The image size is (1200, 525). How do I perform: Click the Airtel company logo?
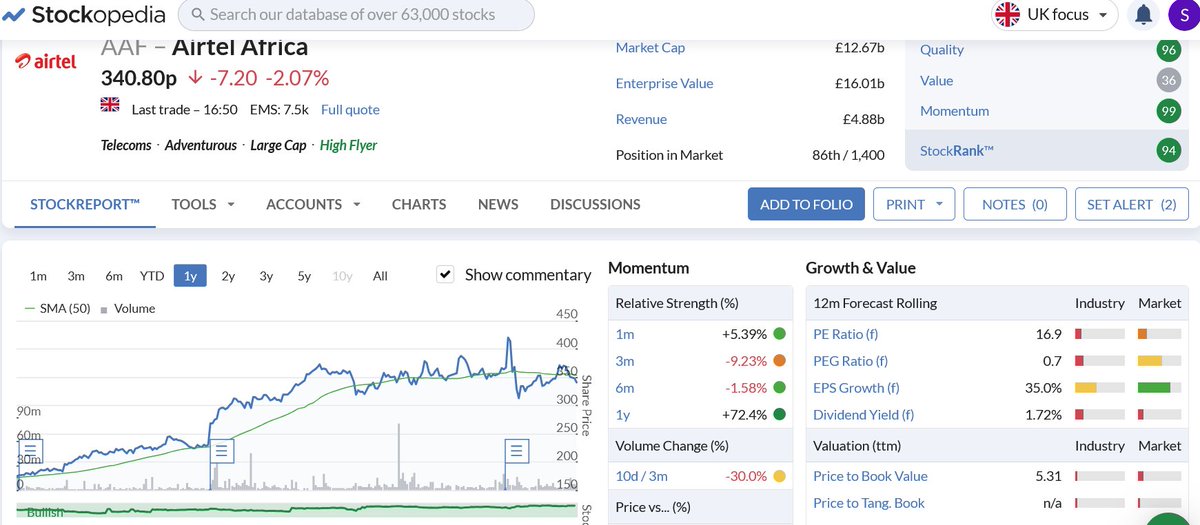(x=46, y=62)
